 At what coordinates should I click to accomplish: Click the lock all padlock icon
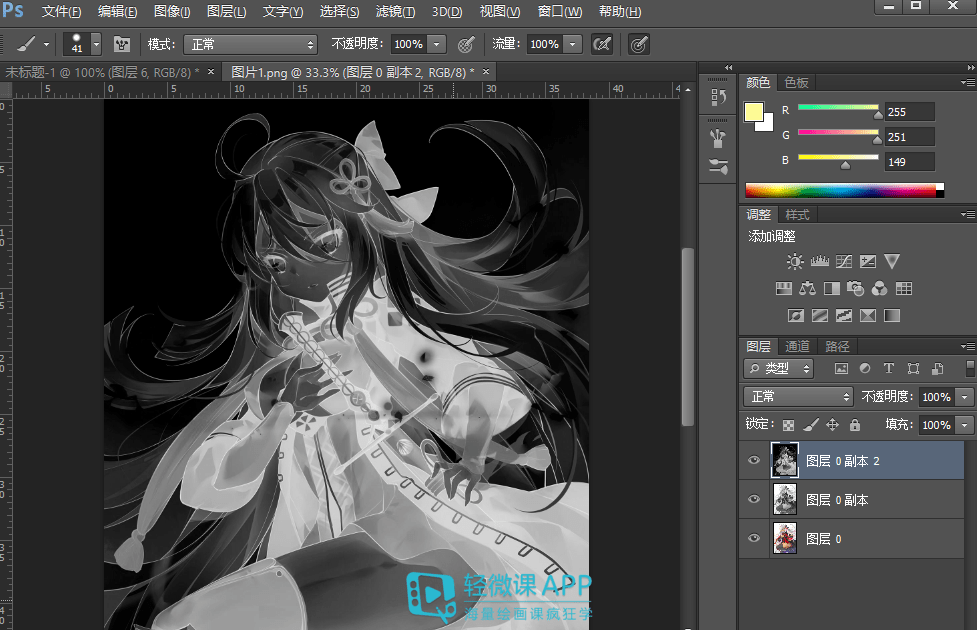pos(855,425)
